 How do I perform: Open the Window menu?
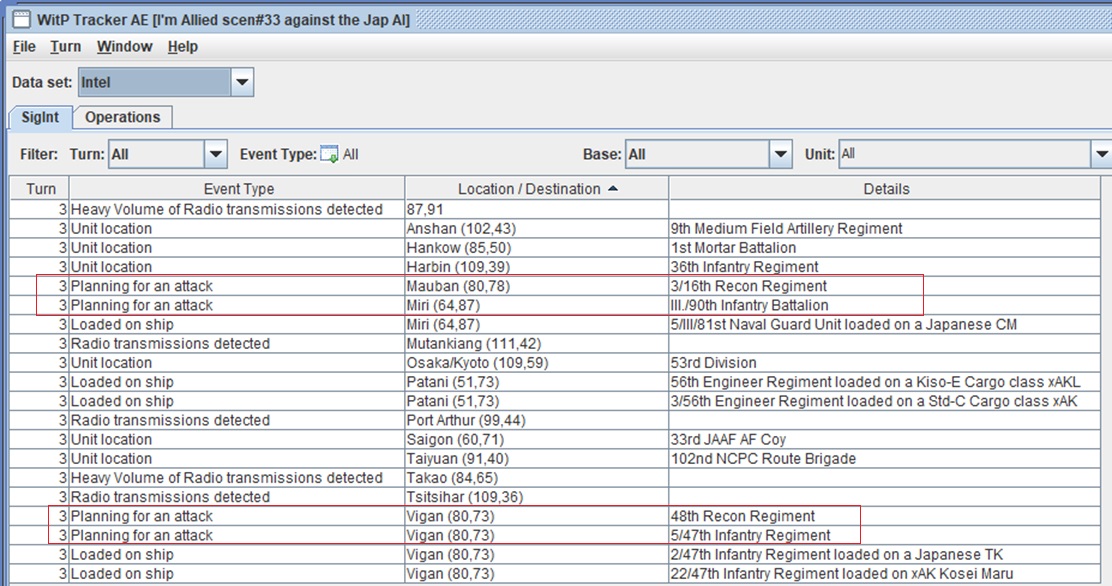pyautogui.click(x=125, y=47)
